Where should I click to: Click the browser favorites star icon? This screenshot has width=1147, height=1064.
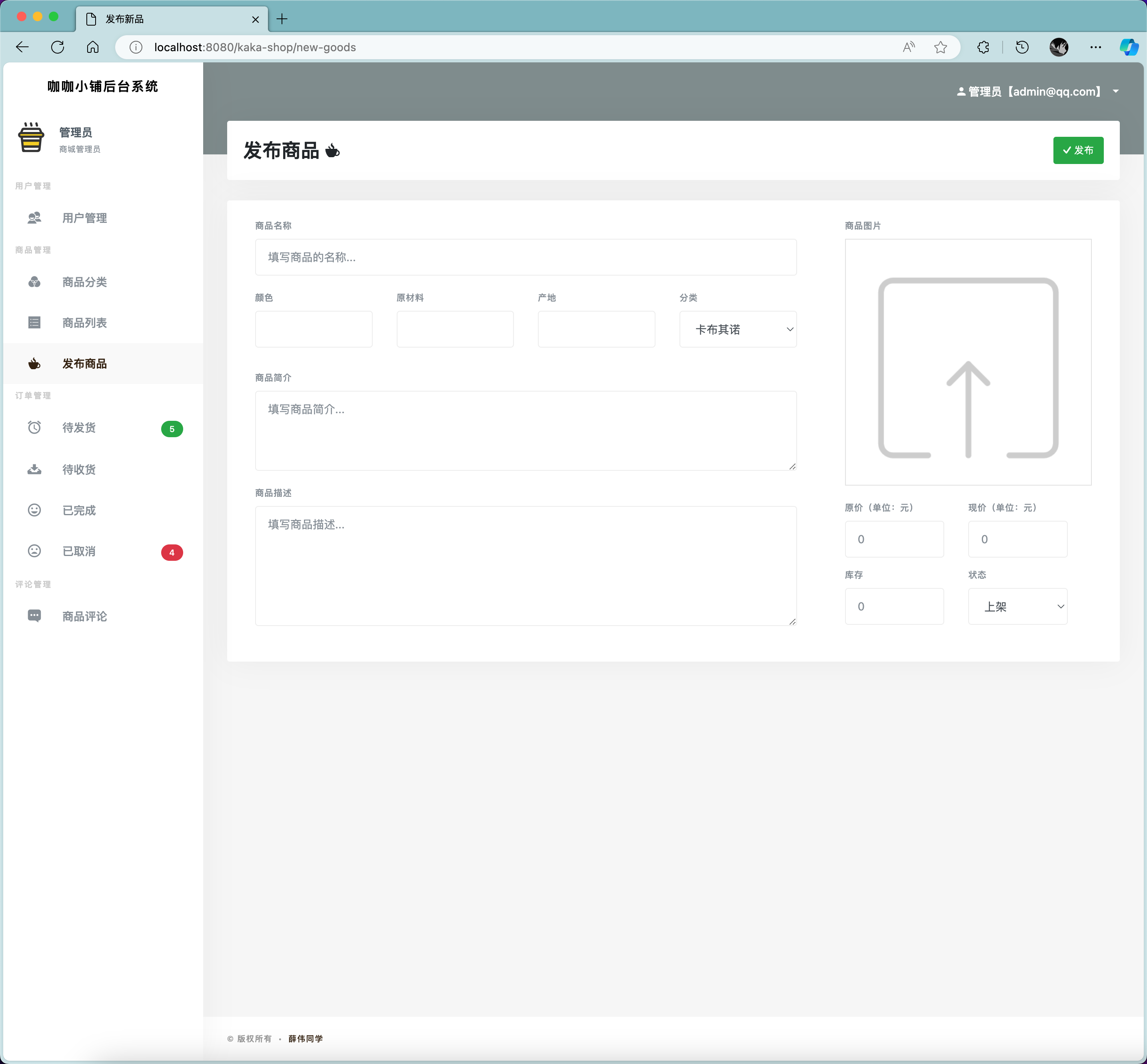coord(940,47)
